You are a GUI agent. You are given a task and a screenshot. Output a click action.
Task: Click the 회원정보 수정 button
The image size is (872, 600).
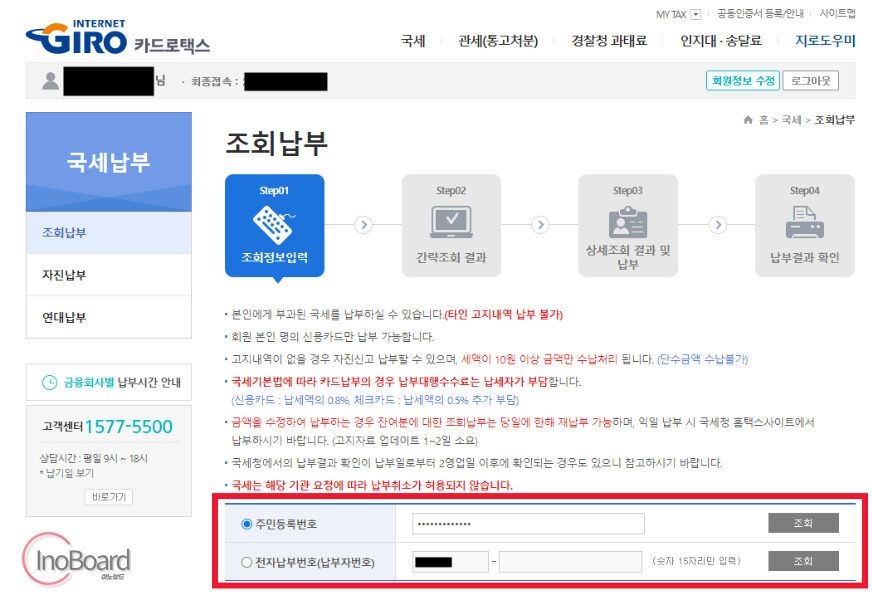pyautogui.click(x=743, y=81)
